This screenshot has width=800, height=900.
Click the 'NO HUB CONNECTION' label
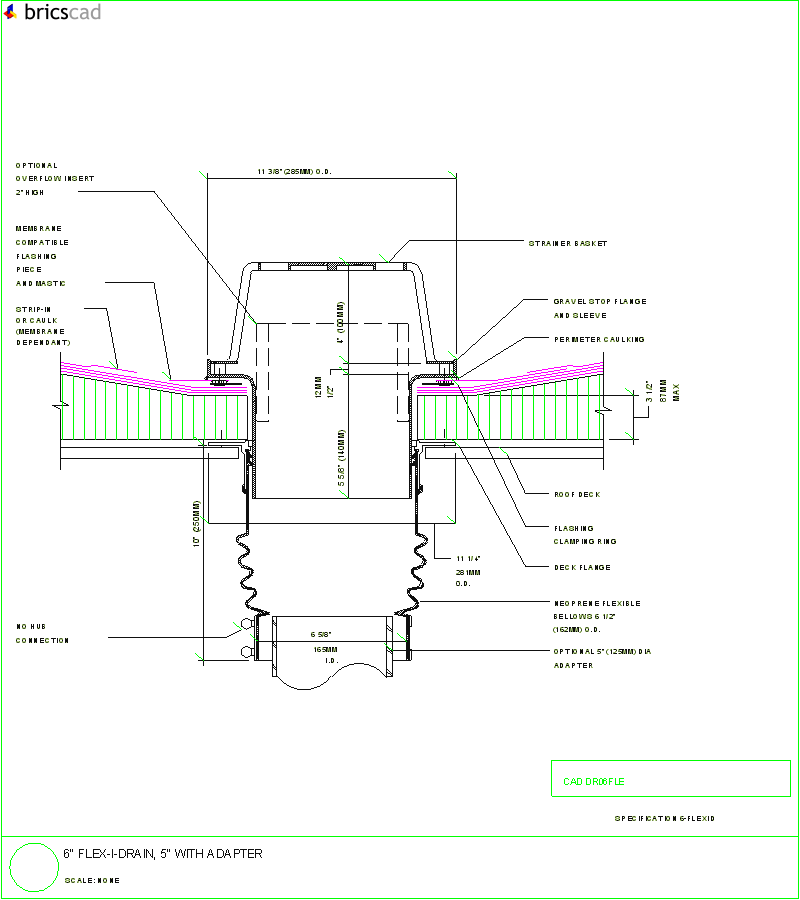coord(42,633)
